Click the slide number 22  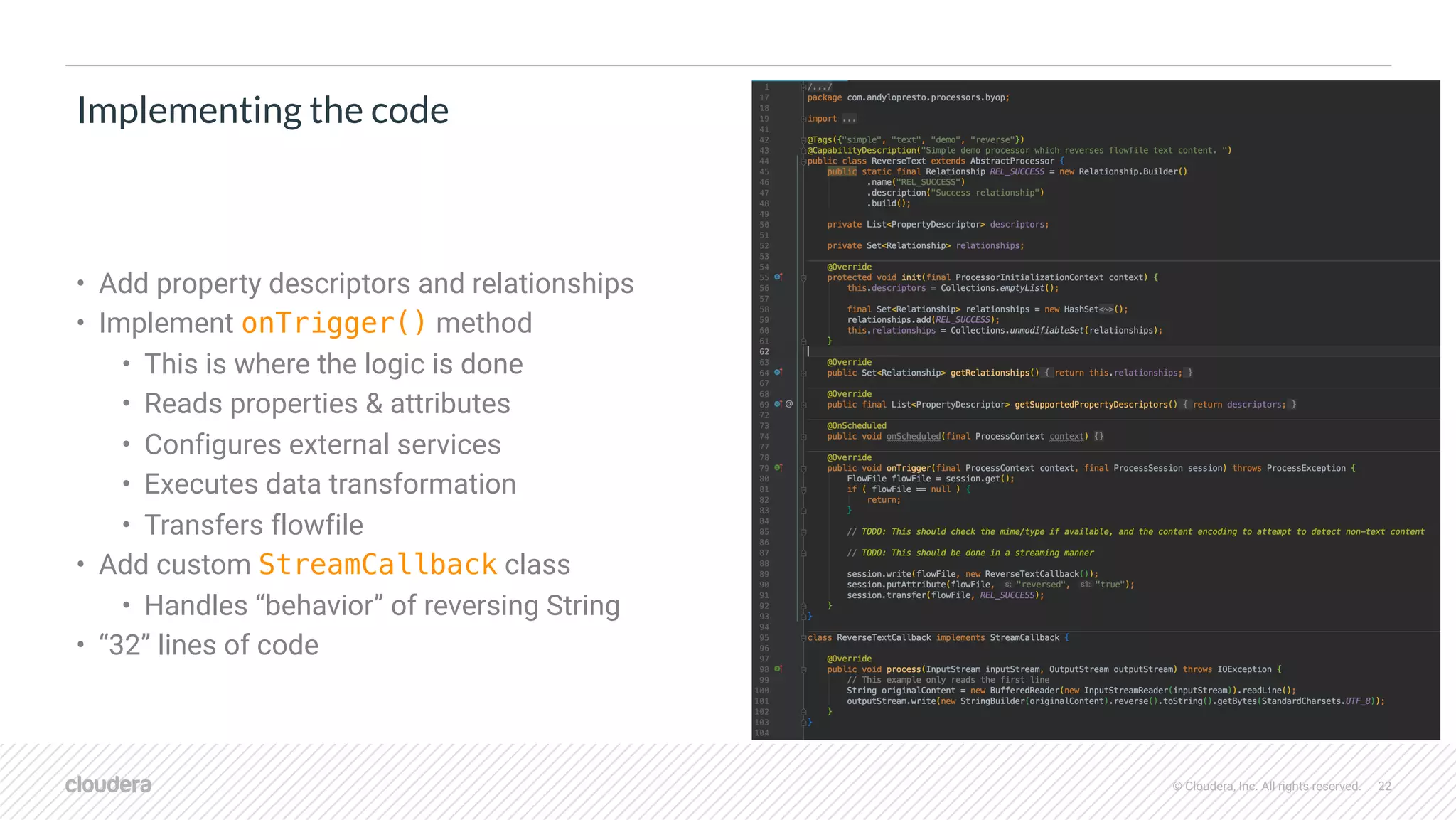coord(1384,786)
